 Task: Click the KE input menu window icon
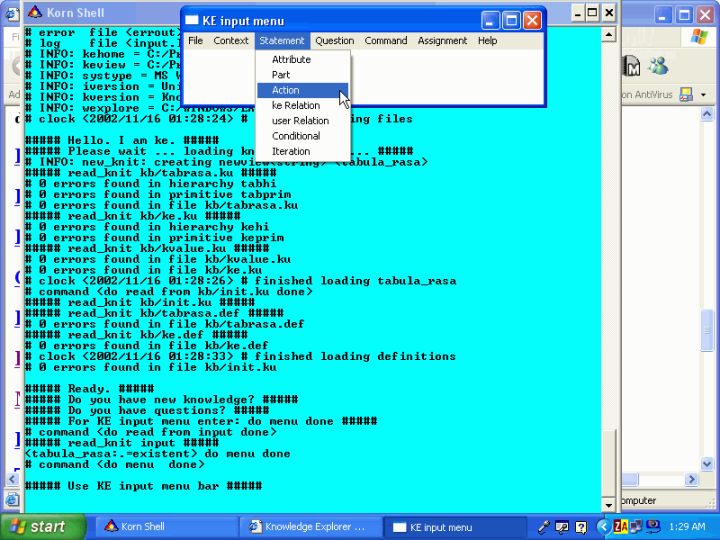pos(191,21)
